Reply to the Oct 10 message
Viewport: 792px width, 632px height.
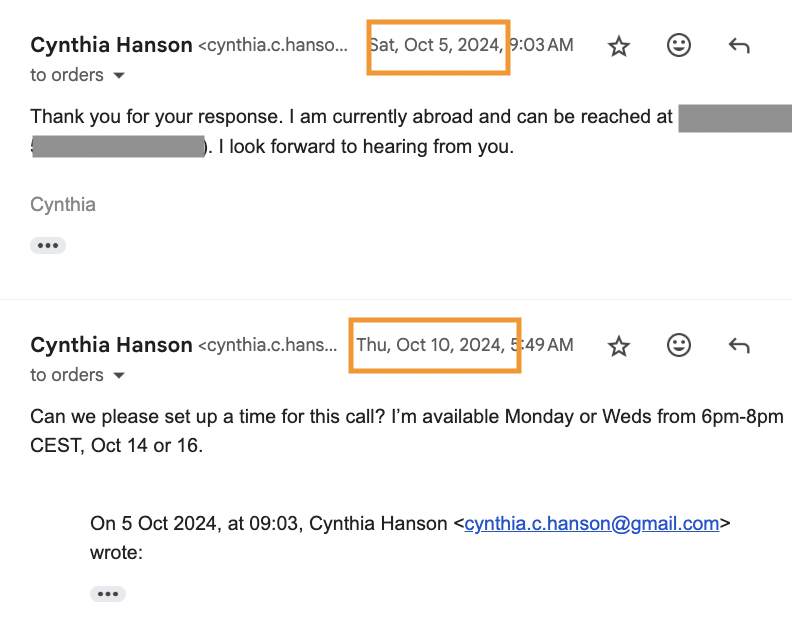coord(739,346)
